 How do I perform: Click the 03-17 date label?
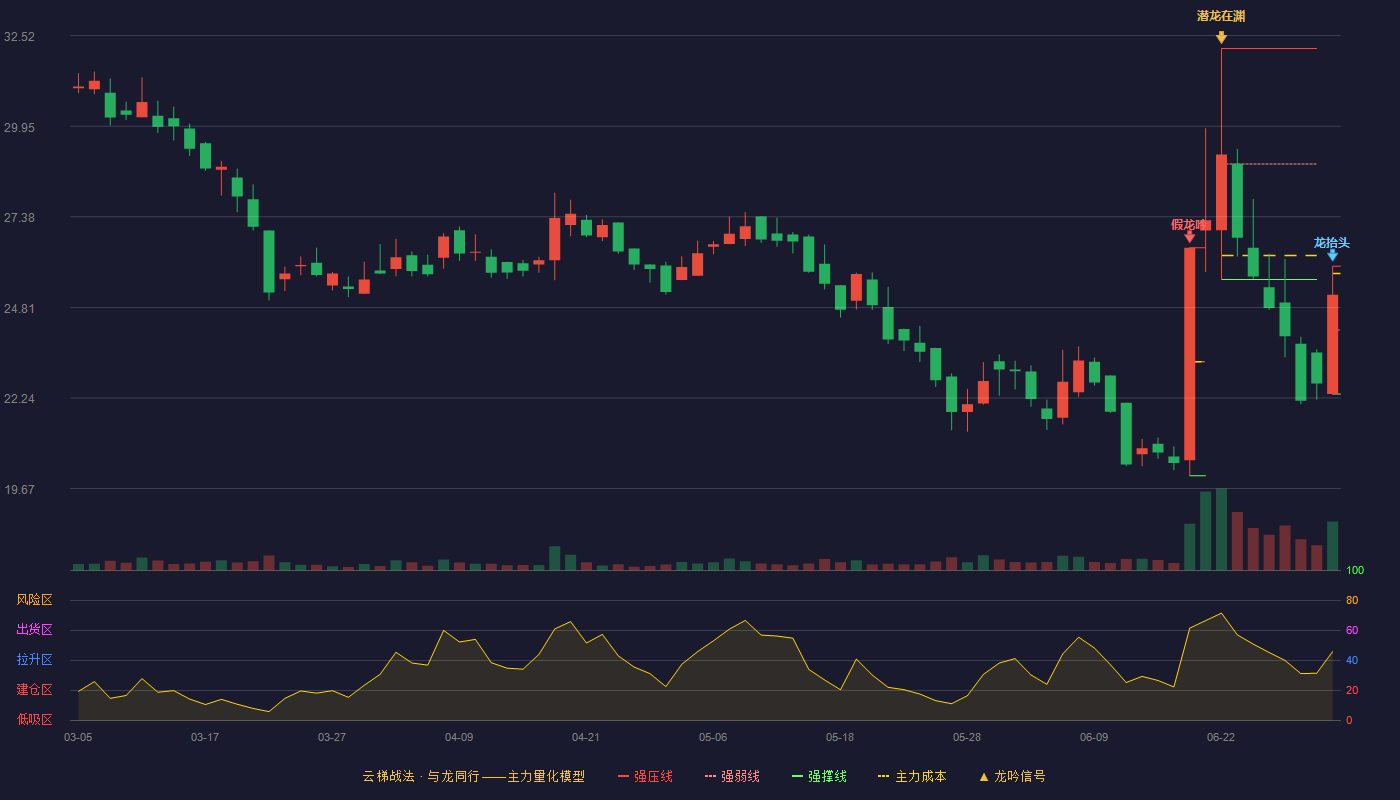pyautogui.click(x=205, y=737)
